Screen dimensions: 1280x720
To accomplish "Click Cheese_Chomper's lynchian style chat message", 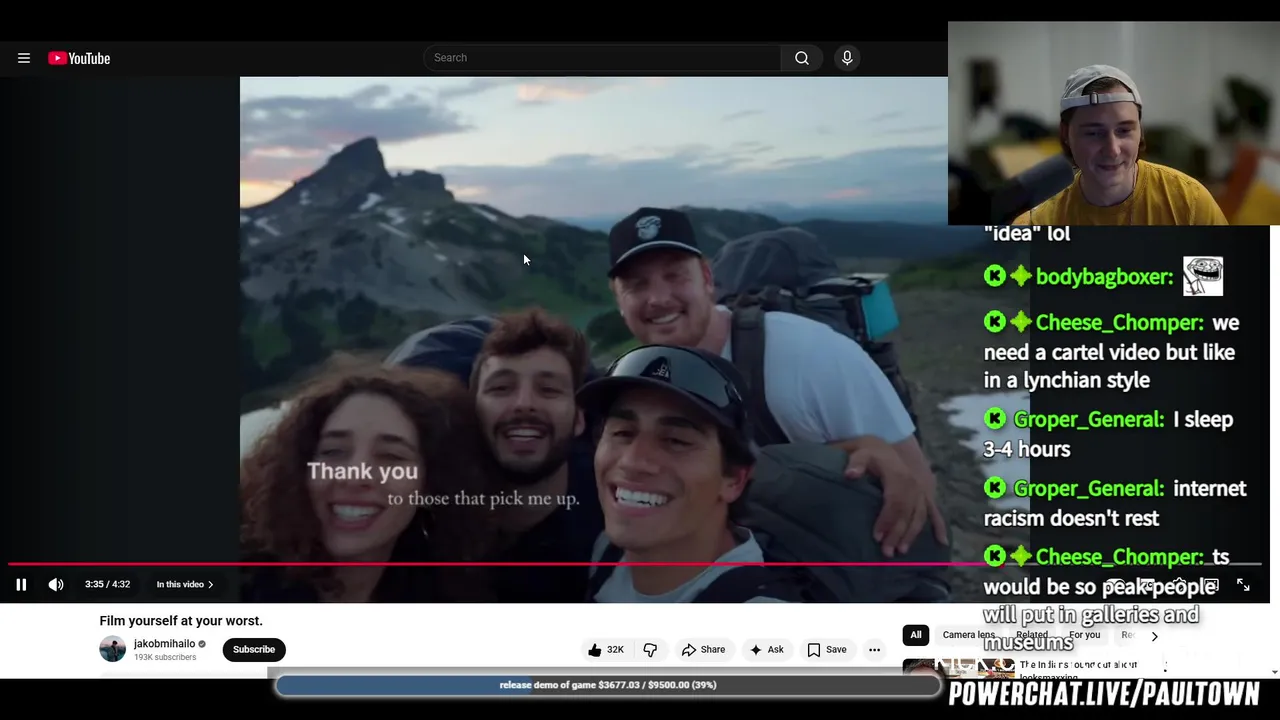I will [x=1110, y=351].
